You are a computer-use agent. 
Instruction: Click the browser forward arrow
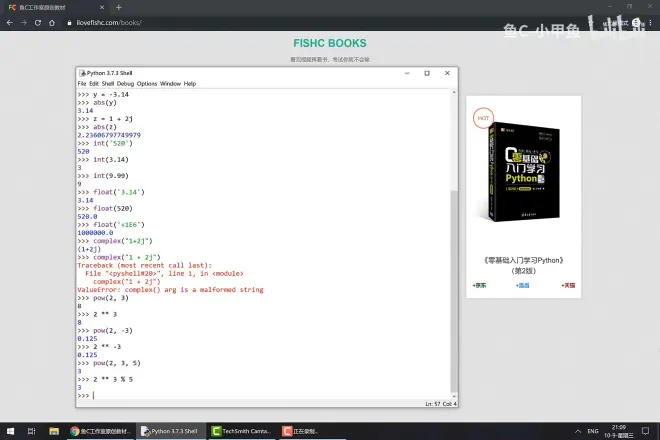24,22
